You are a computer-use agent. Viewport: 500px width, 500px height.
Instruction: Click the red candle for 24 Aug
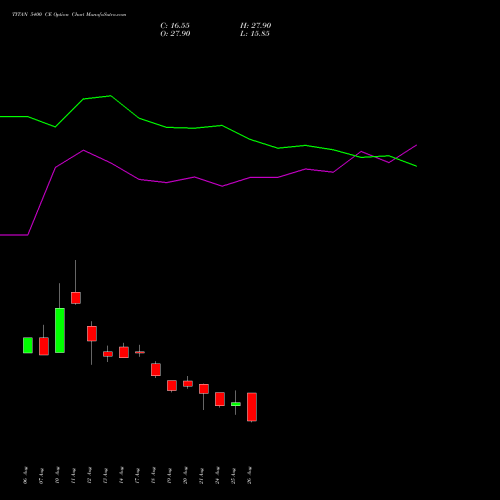220,399
